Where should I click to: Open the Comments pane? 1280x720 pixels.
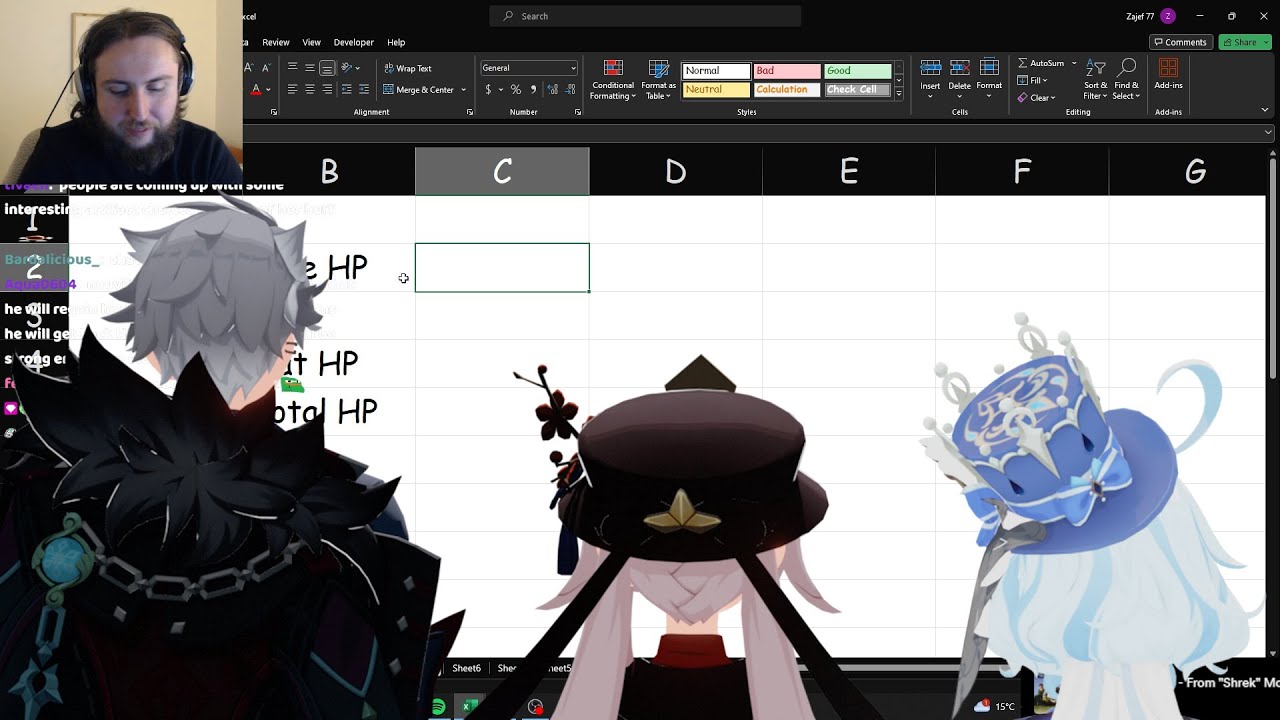click(1181, 42)
